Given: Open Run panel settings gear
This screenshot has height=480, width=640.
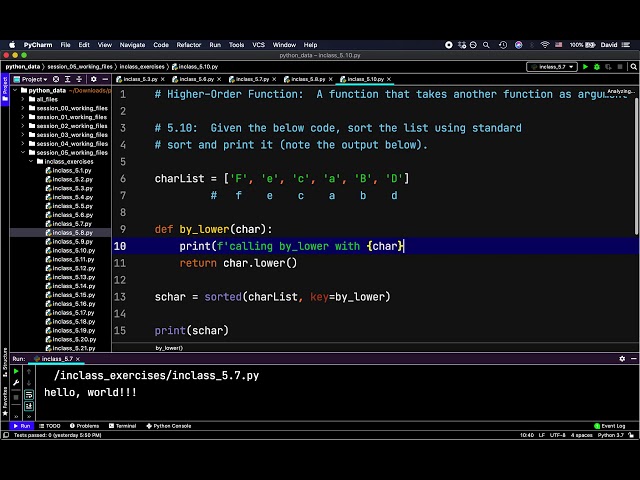Looking at the screenshot, I should click(x=622, y=359).
